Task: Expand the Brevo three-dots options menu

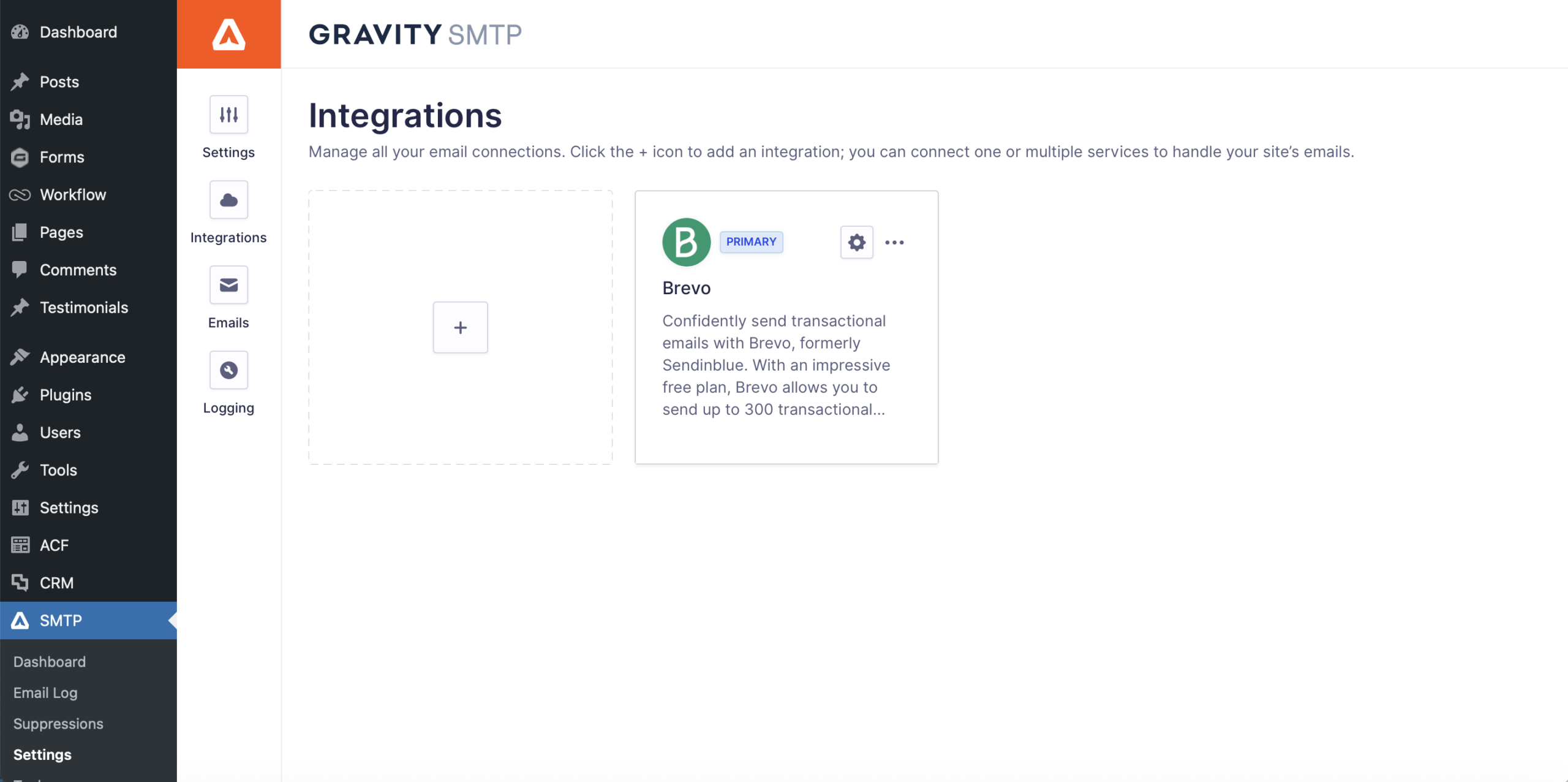Action: [894, 242]
